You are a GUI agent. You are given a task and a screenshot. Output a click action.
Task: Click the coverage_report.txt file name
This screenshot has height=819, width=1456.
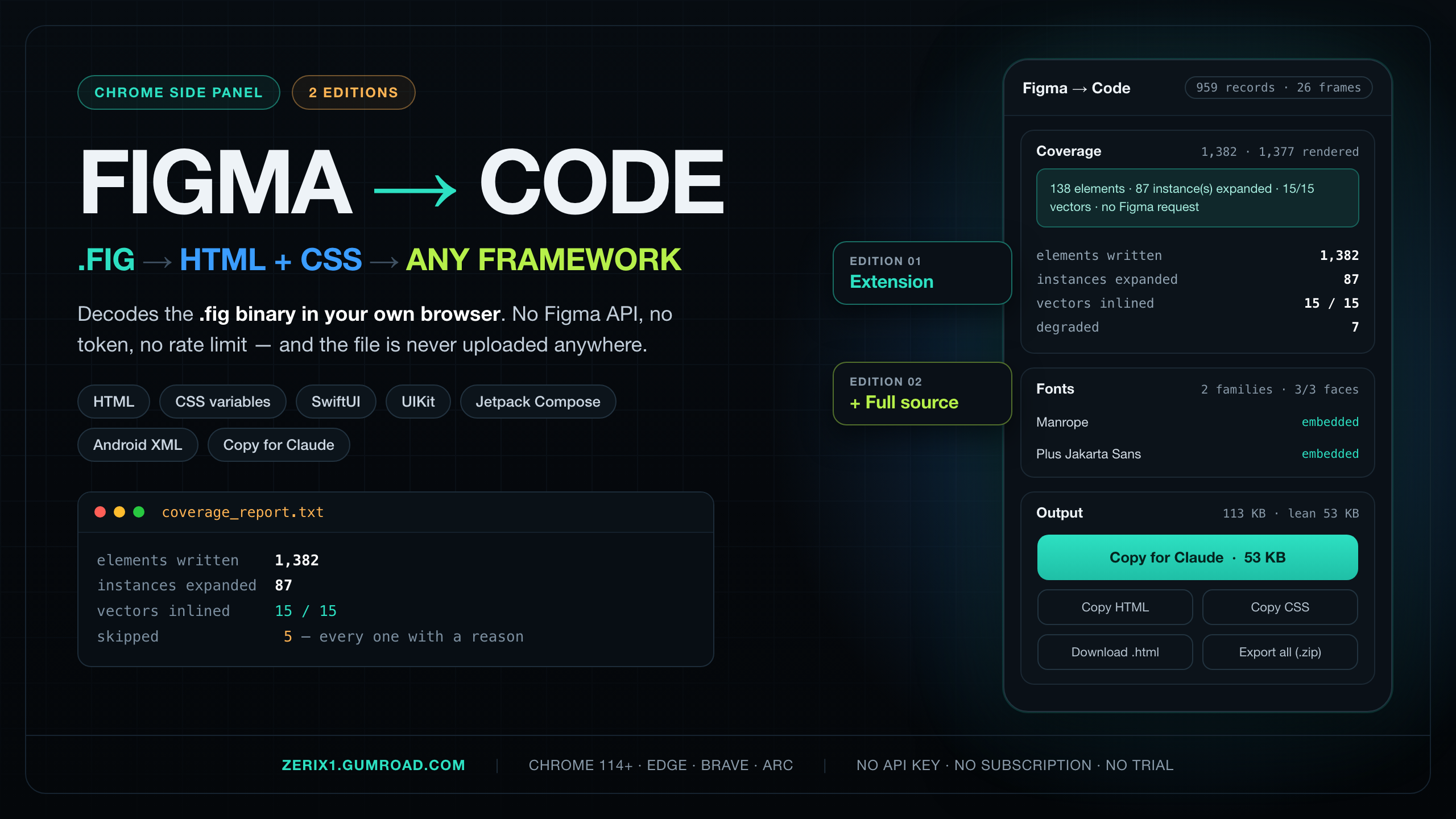tap(243, 512)
